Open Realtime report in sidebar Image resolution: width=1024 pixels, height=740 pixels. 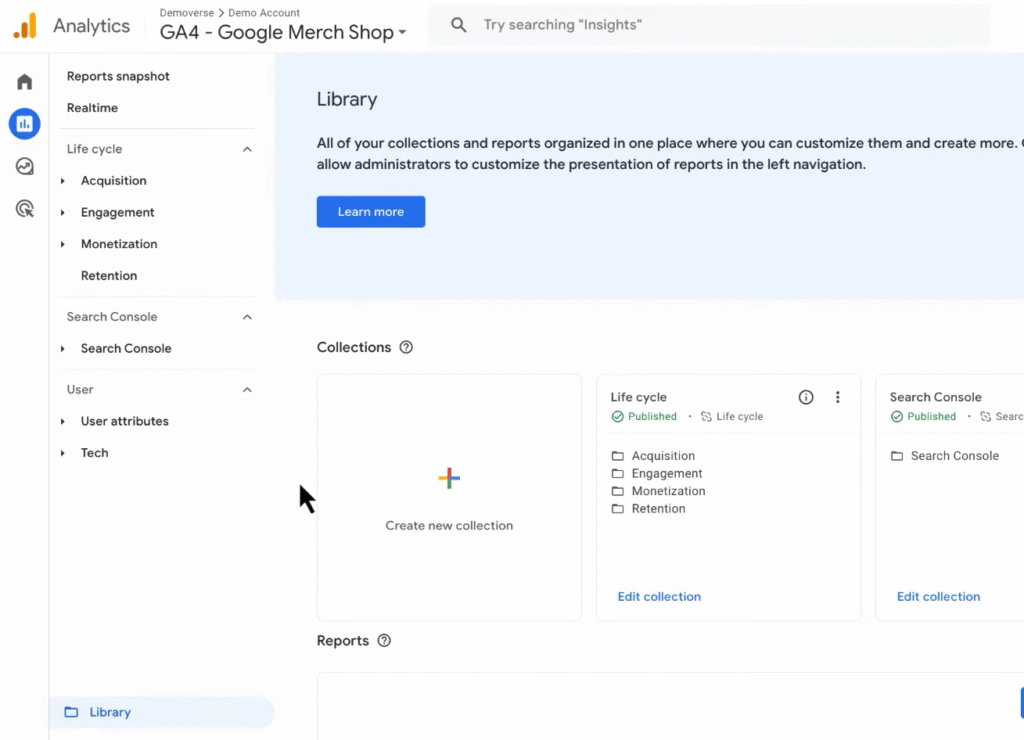[x=92, y=108]
